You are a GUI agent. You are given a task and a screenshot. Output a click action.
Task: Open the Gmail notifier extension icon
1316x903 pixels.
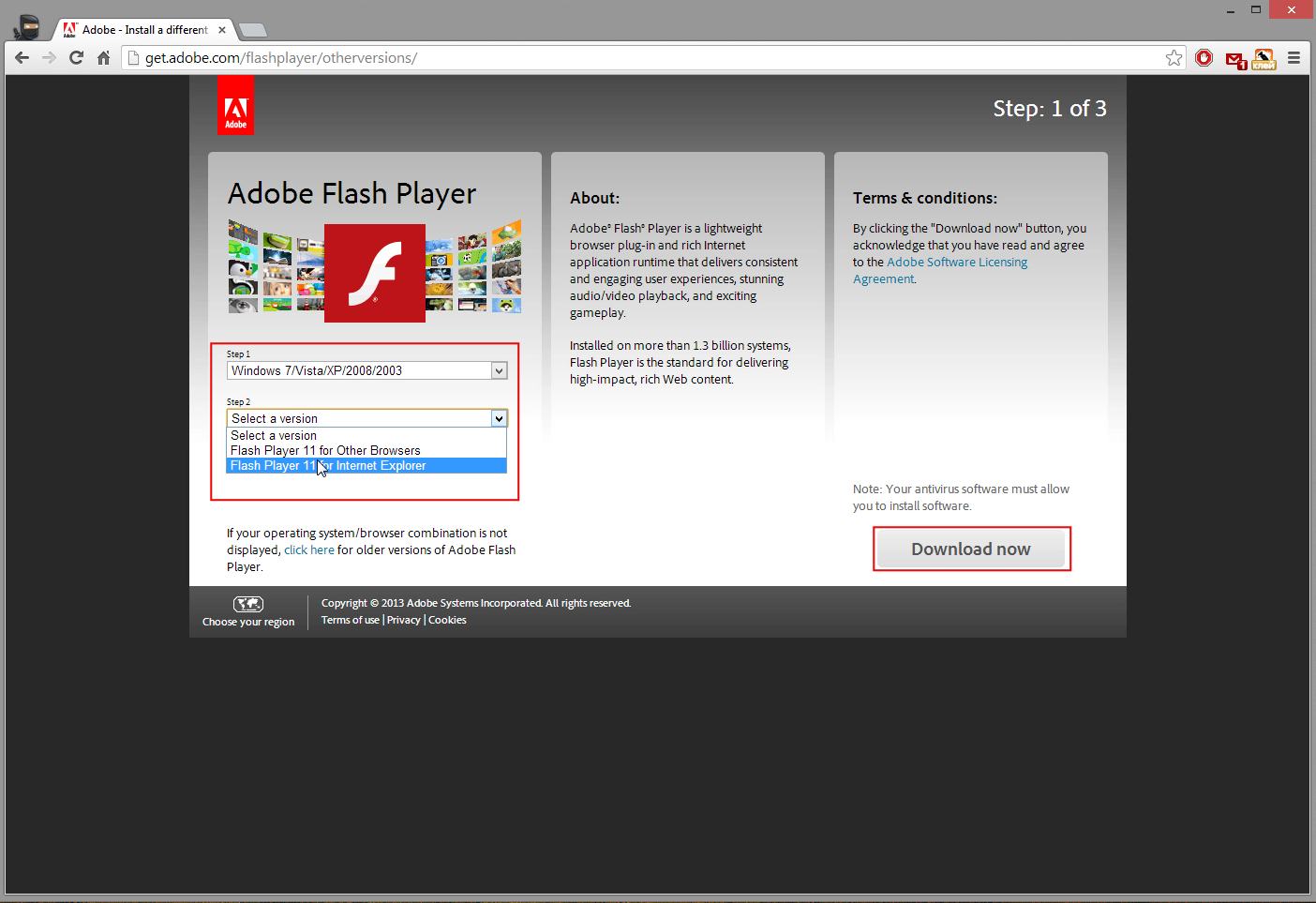pos(1234,58)
